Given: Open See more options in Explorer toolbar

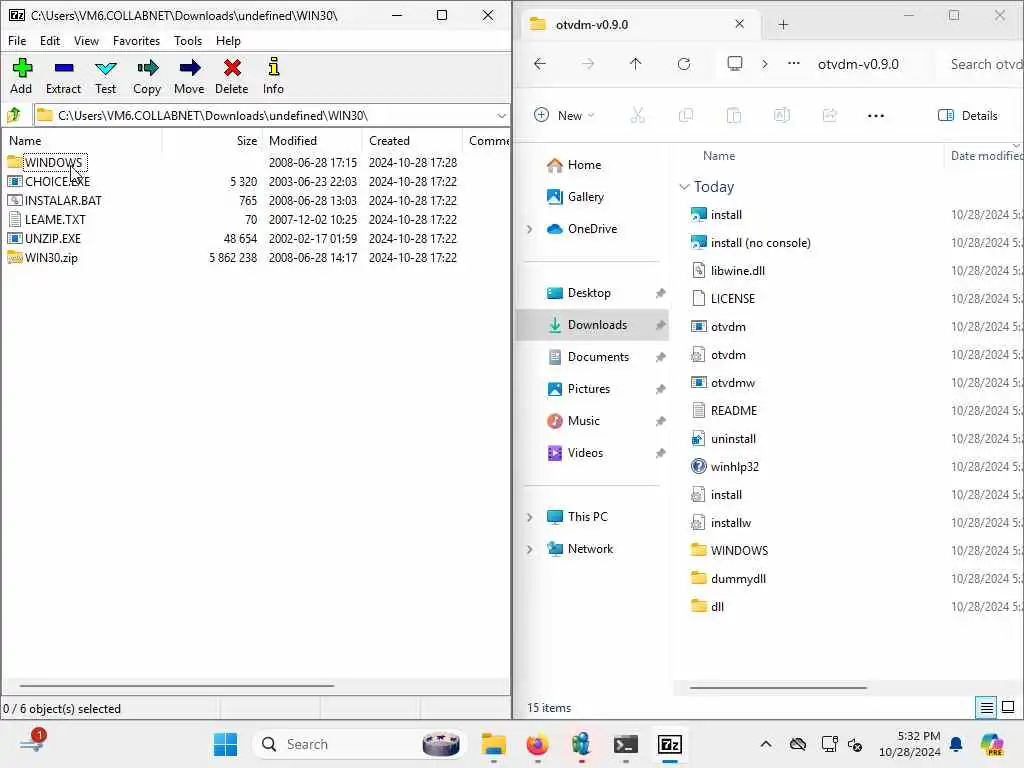Looking at the screenshot, I should (876, 116).
